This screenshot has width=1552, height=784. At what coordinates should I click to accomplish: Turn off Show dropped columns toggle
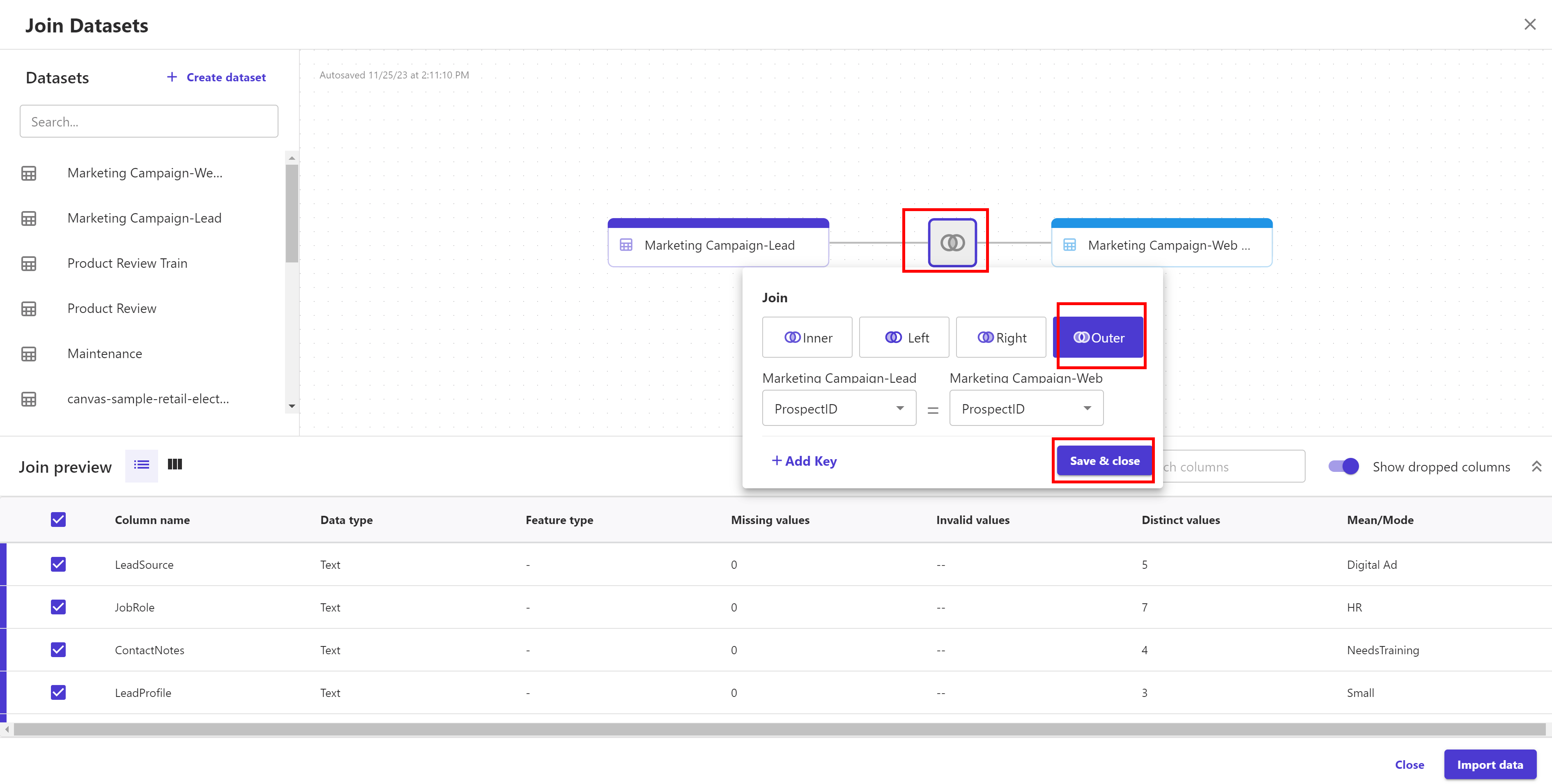pyautogui.click(x=1343, y=467)
